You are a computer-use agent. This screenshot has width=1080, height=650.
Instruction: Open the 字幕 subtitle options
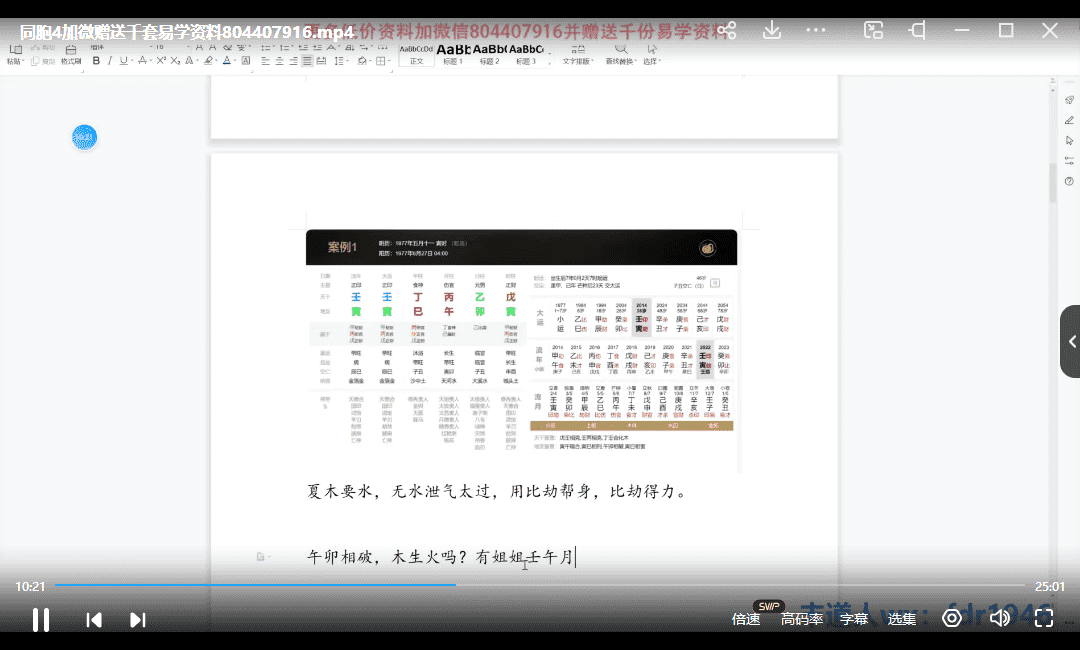coord(854,619)
